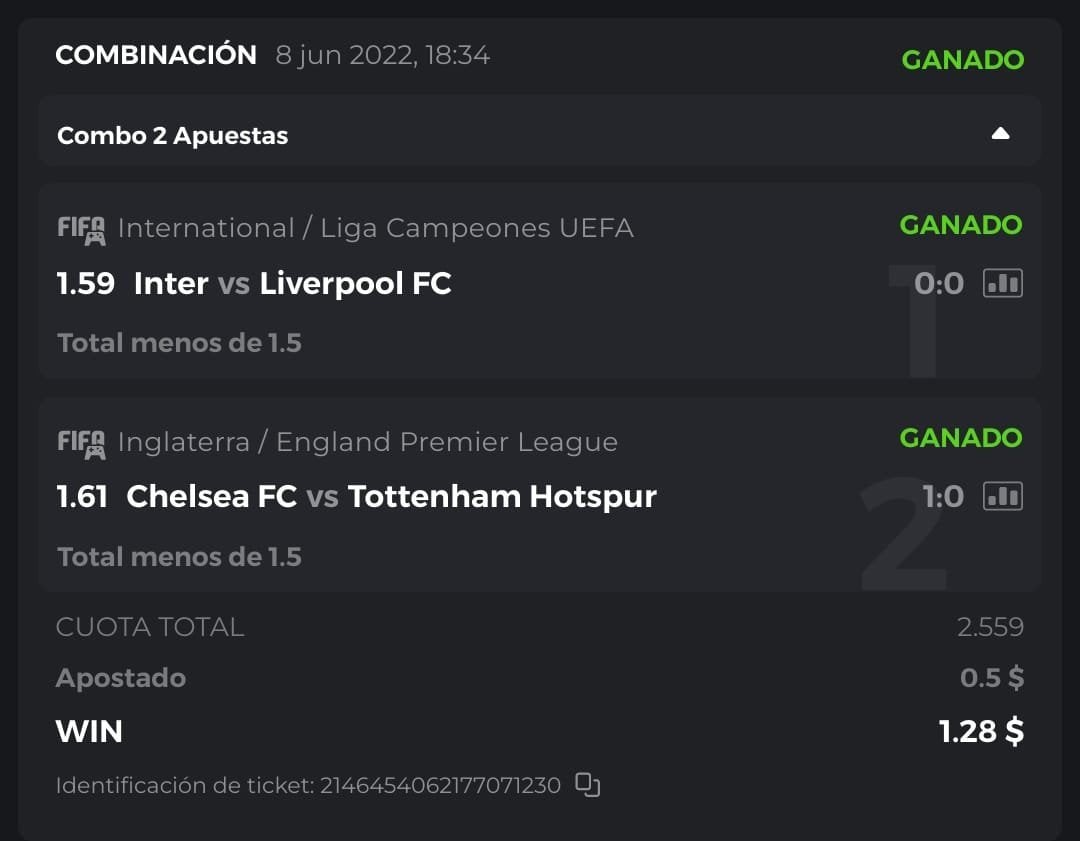This screenshot has height=841, width=1080.
Task: Click the COMBINACIÓN title
Action: click(156, 55)
